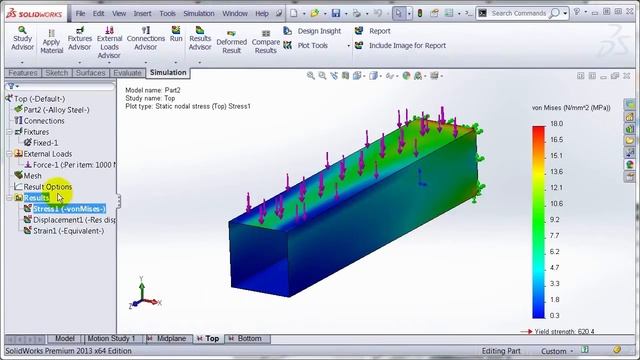Switch to the Sketch tab
The image size is (640, 360).
click(57, 73)
